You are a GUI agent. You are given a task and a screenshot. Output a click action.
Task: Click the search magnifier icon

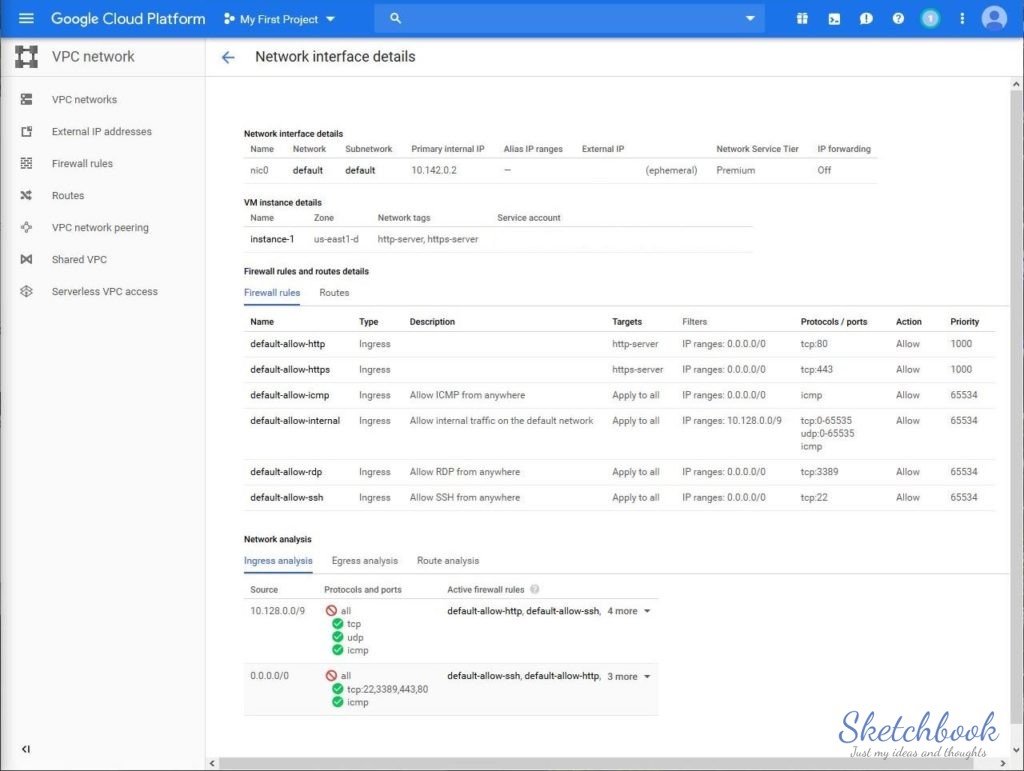pyautogui.click(x=395, y=18)
